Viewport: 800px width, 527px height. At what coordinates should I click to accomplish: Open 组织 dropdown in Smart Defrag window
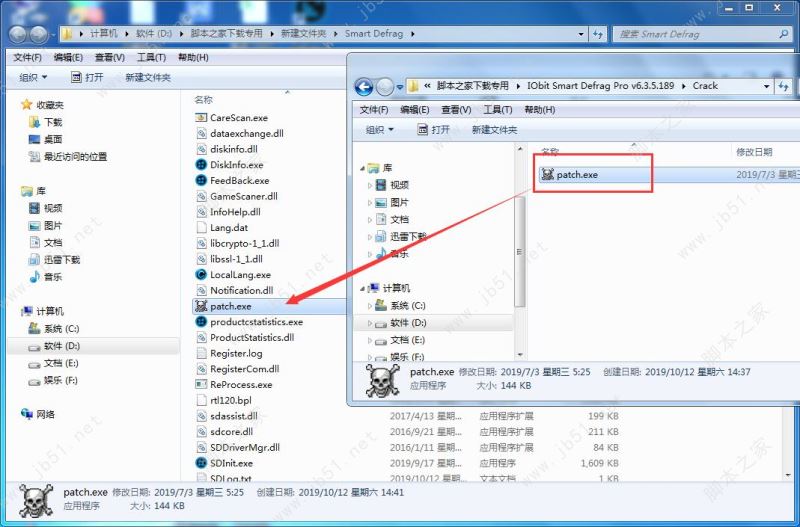pyautogui.click(x=33, y=78)
